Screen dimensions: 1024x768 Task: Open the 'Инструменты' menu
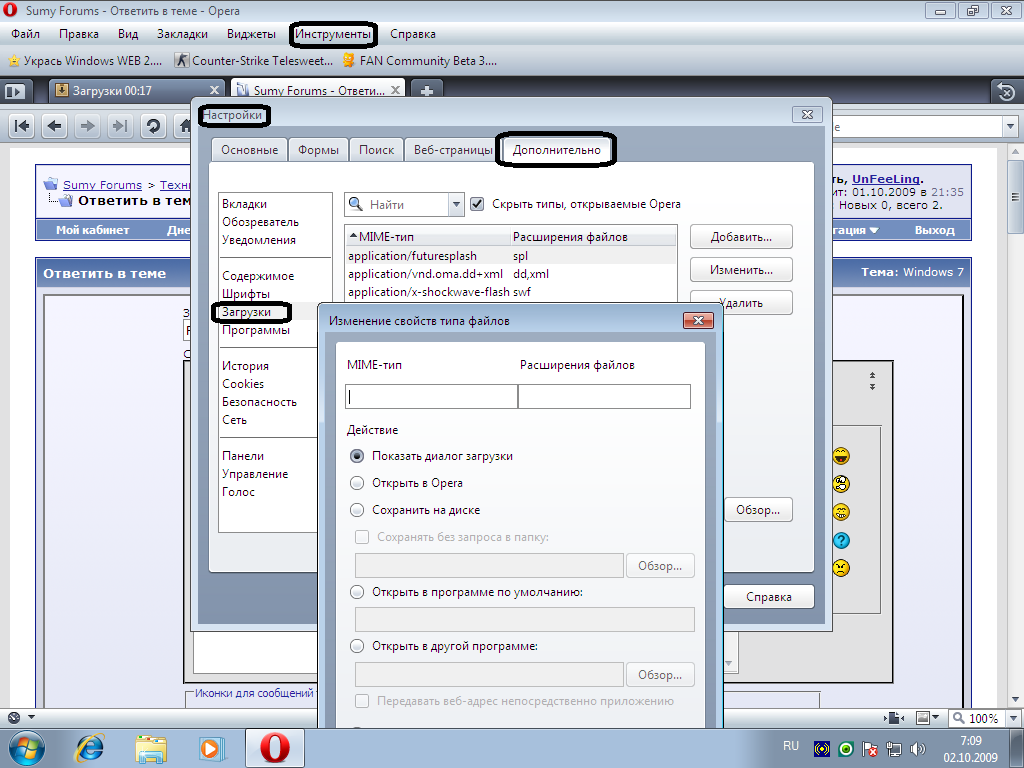coord(334,34)
